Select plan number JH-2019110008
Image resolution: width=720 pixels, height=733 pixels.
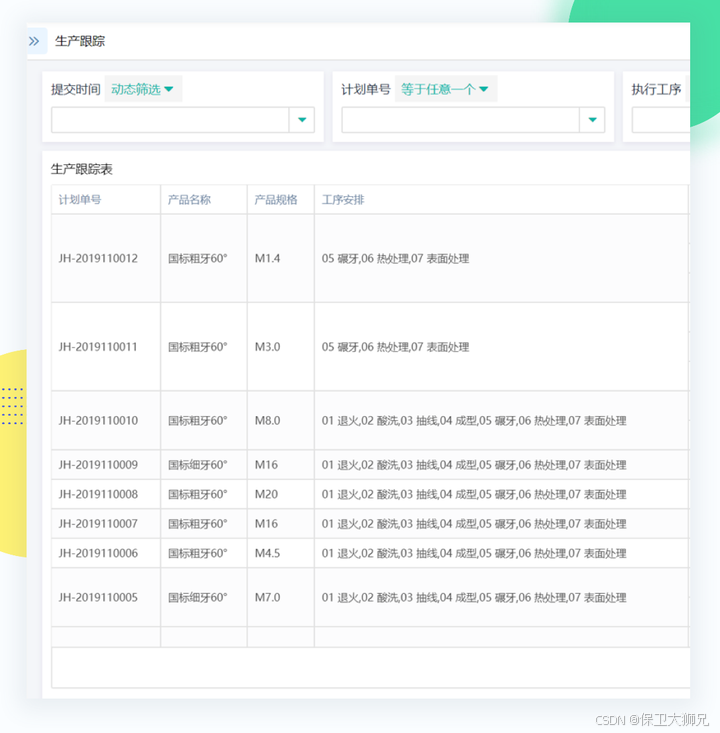[98, 494]
